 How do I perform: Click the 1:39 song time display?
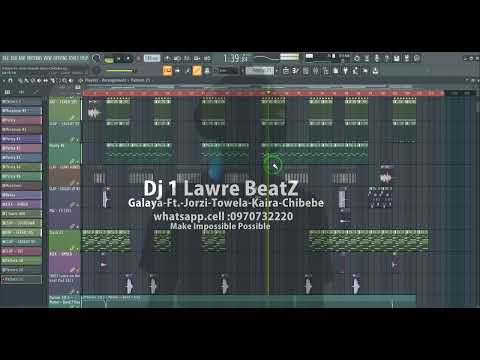235,58
